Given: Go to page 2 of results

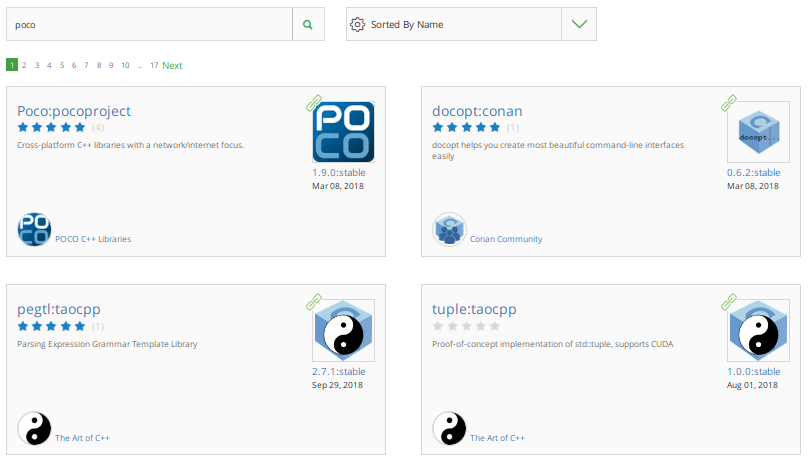Looking at the screenshot, I should coord(24,65).
